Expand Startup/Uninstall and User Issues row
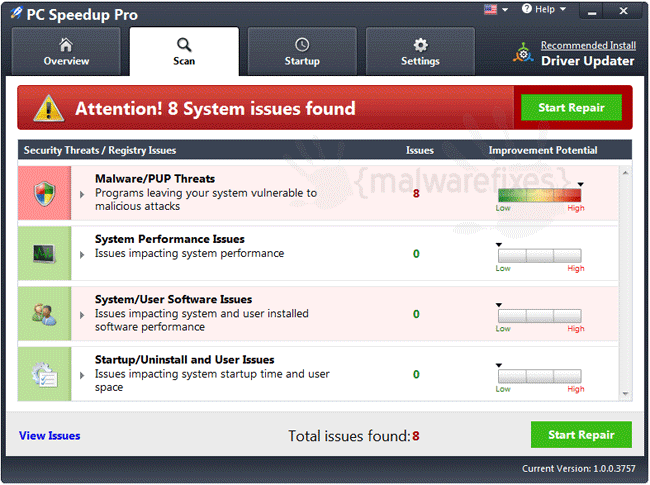 click(x=82, y=375)
